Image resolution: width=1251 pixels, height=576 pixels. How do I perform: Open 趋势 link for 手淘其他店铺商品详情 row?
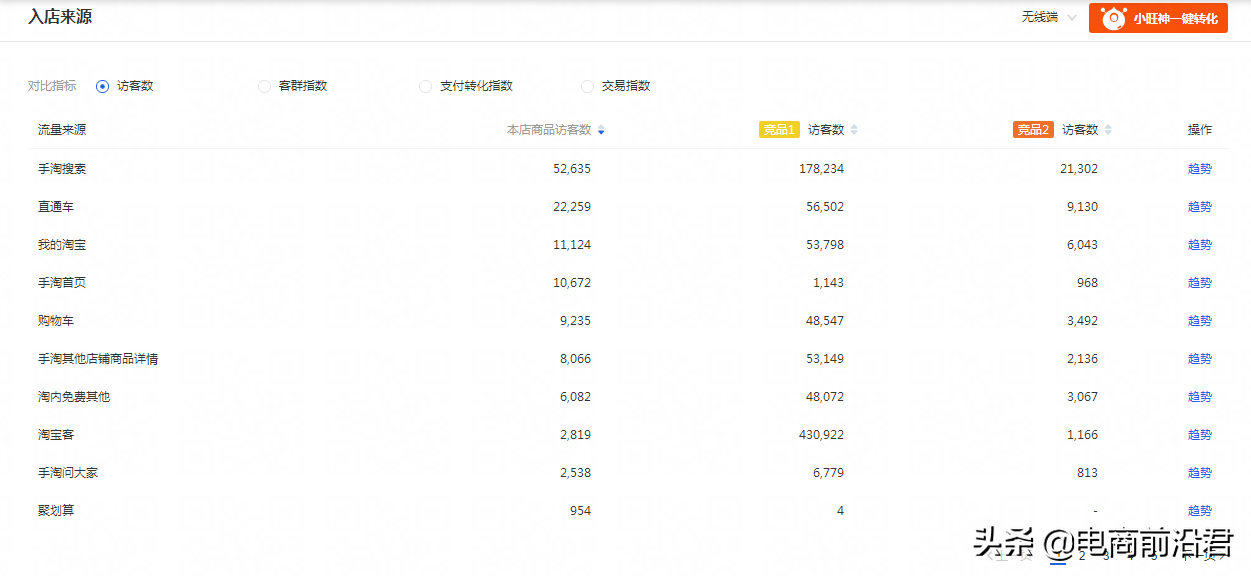1200,359
